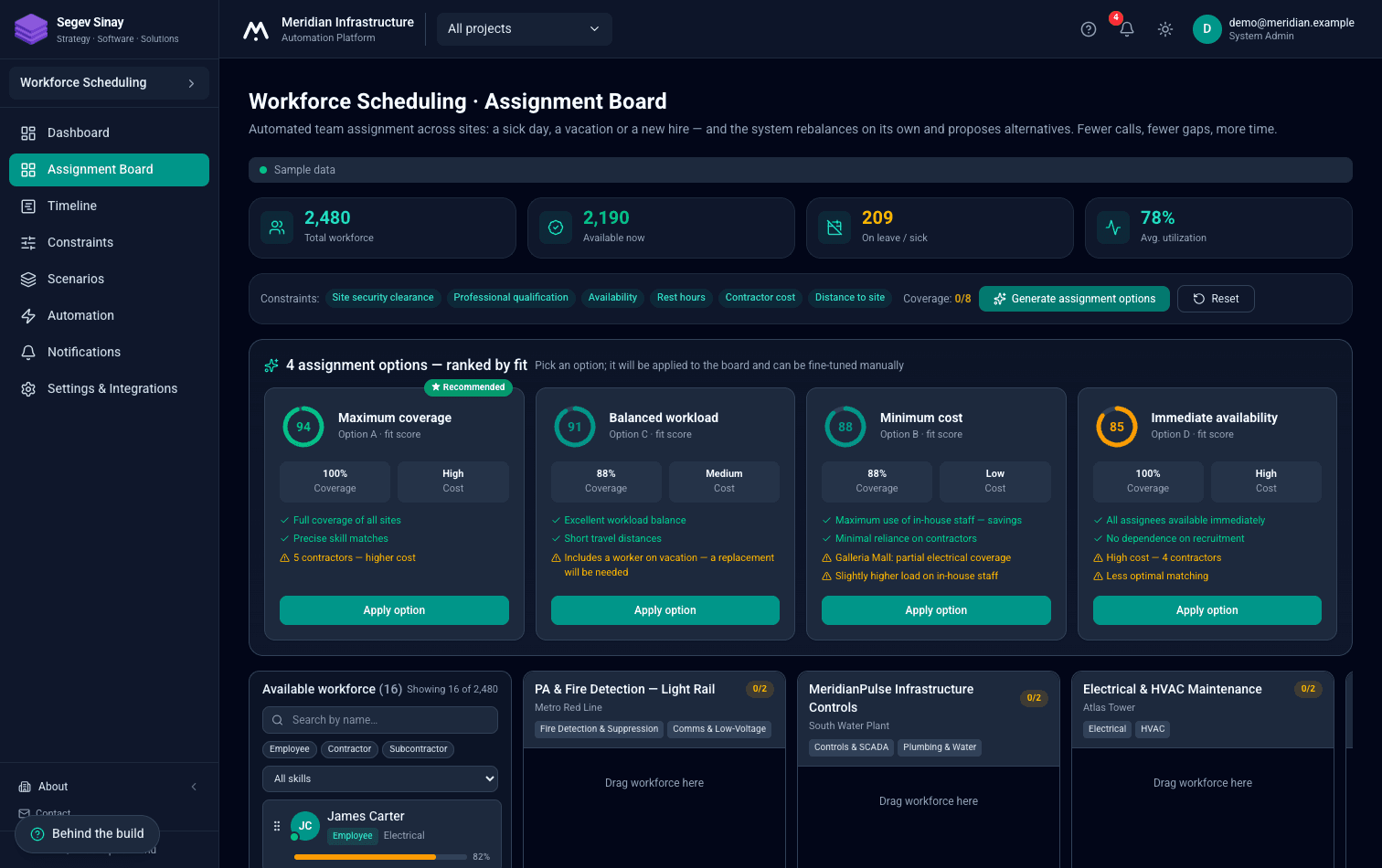This screenshot has width=1382, height=868.
Task: Click the search magnifier icon in workforce search
Action: (278, 720)
